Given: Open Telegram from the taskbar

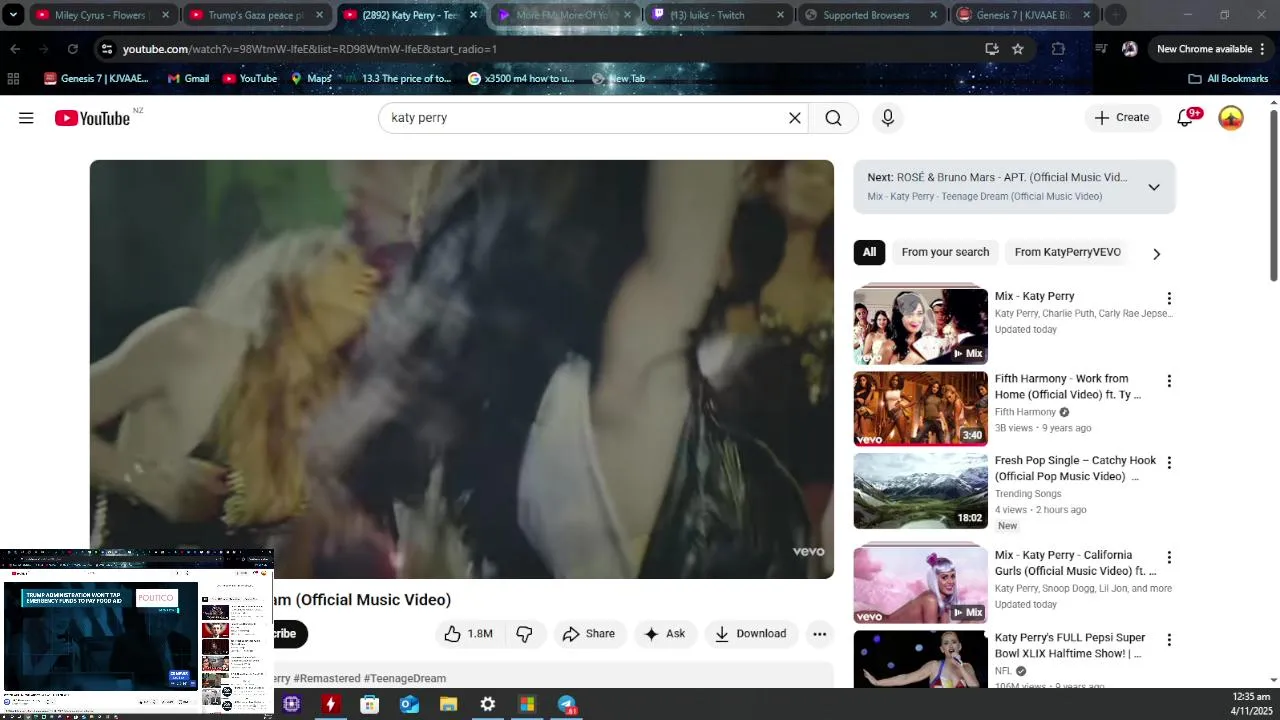Looking at the screenshot, I should click(x=567, y=704).
